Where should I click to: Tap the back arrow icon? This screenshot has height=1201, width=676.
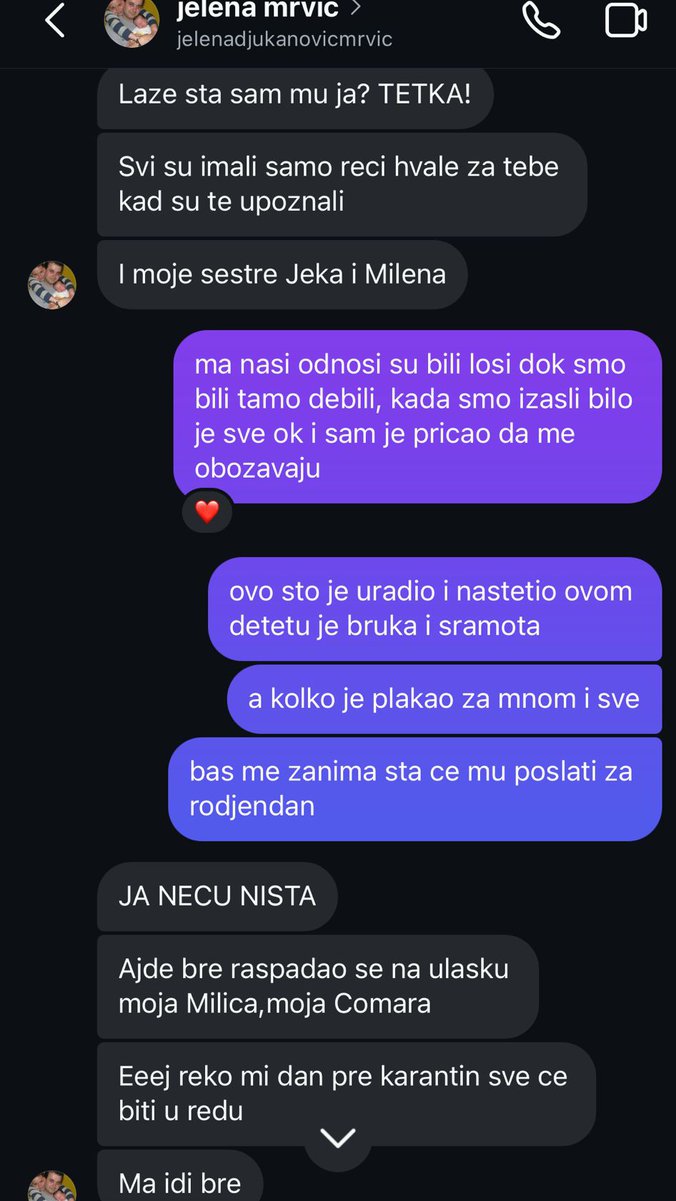[x=55, y=21]
